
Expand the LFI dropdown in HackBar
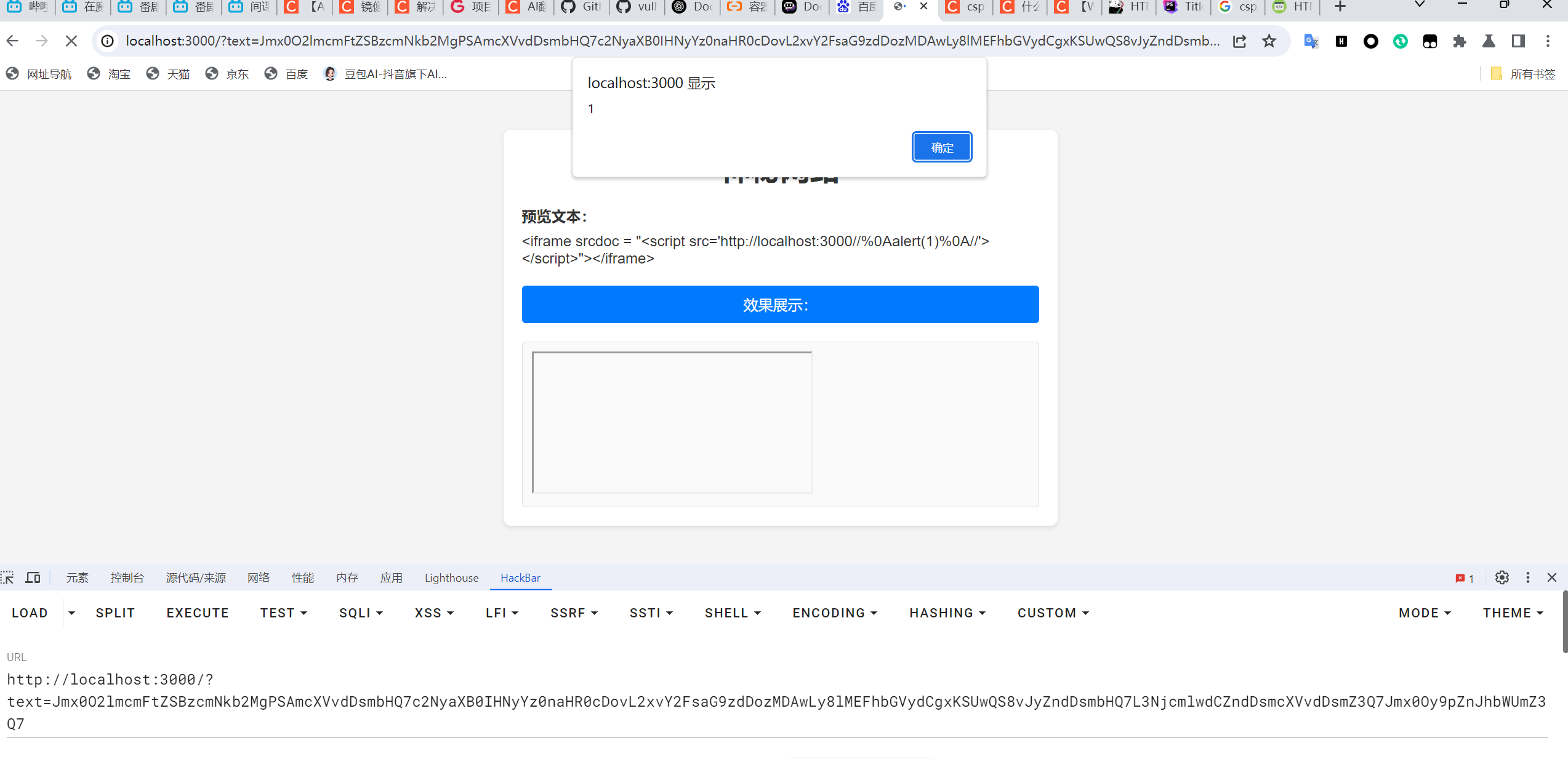[x=502, y=613]
